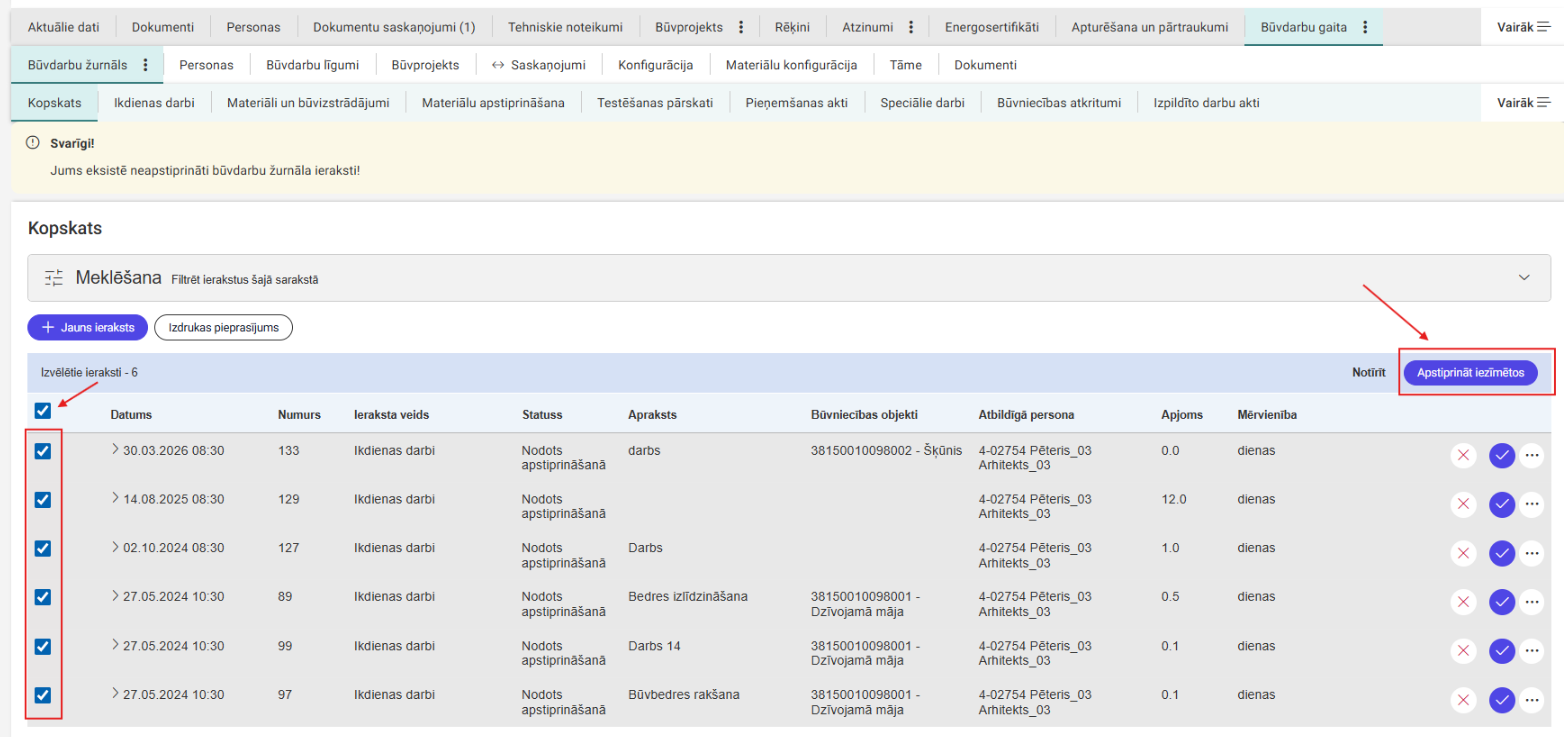Open the top Vairāk overflow menu
This screenshot has height=737, width=1564.
[1523, 27]
